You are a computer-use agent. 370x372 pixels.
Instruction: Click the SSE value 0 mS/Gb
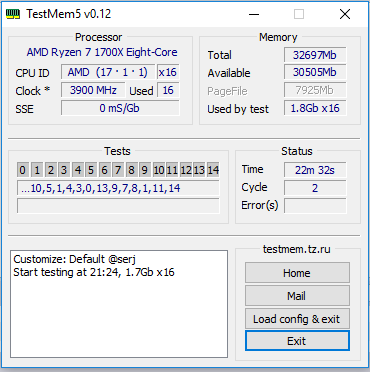click(x=120, y=108)
